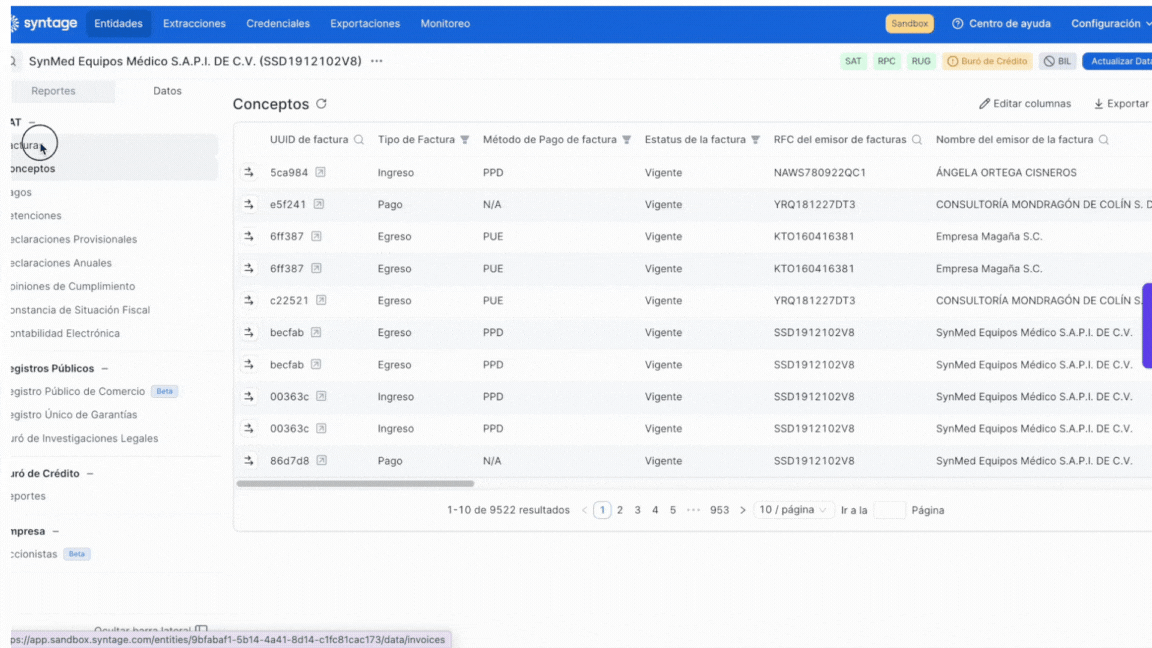Collapse the Registros Públicos section
The width and height of the screenshot is (1152, 648).
(104, 368)
